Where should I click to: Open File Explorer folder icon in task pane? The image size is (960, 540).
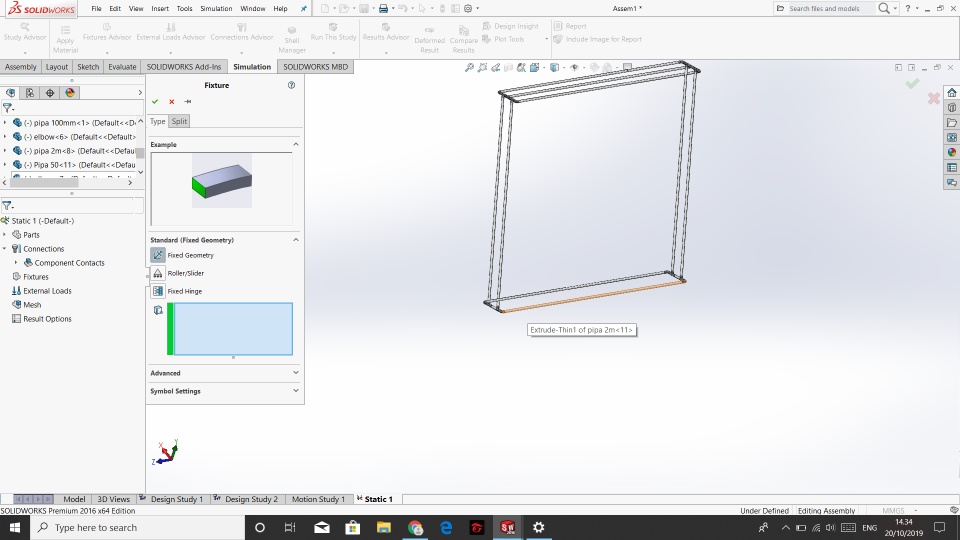tap(951, 122)
